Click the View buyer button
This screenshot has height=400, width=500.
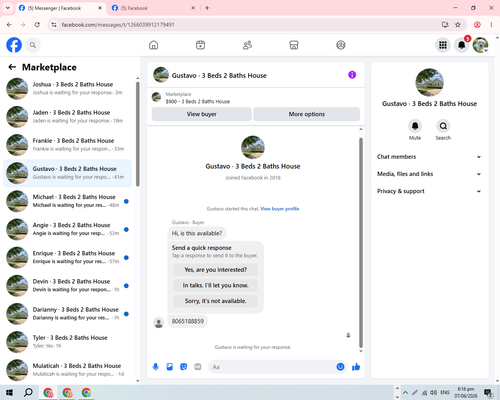(202, 114)
